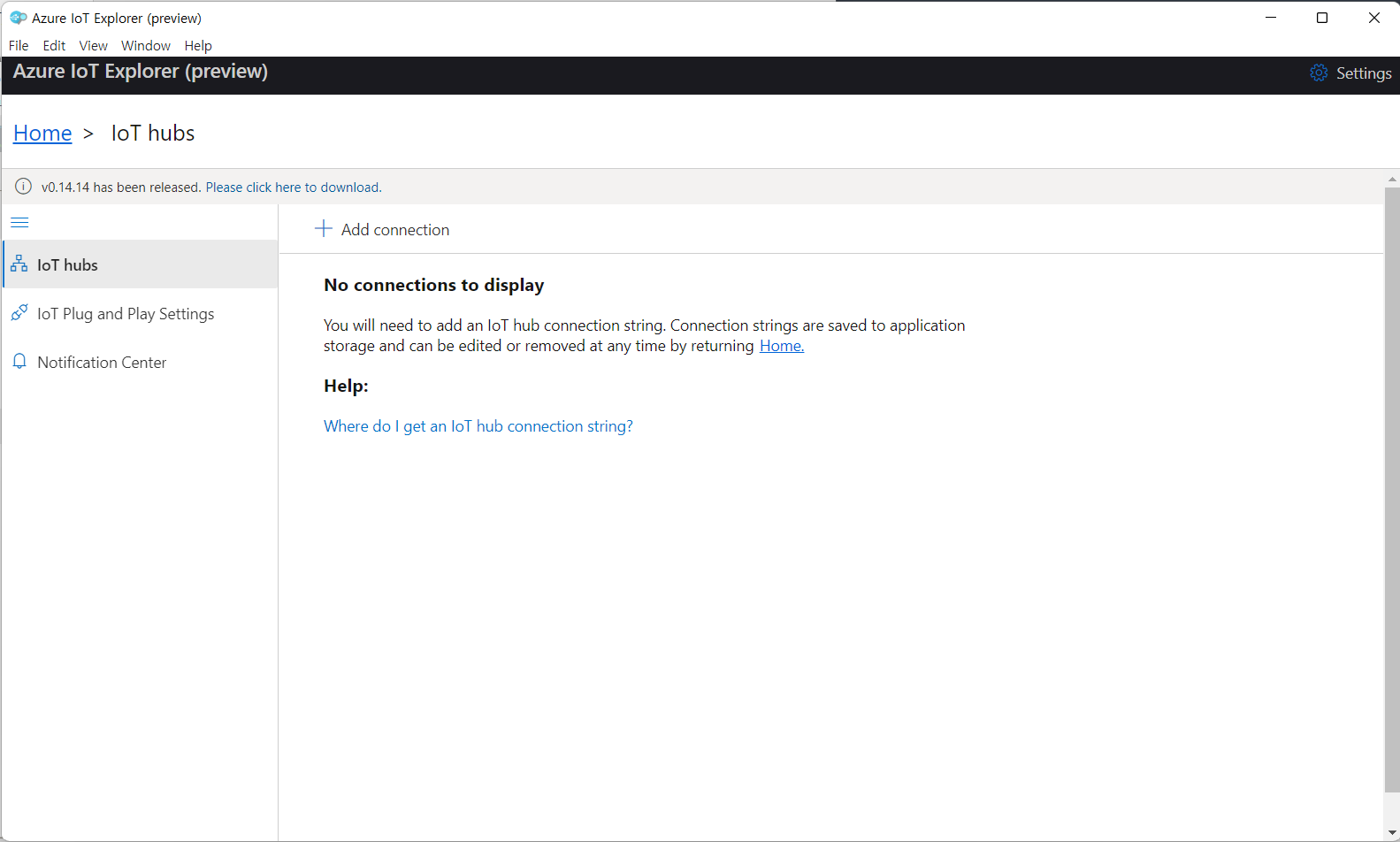The height and width of the screenshot is (842, 1400).
Task: Click the IoT hubs network icon in sidebar
Action: 19,264
